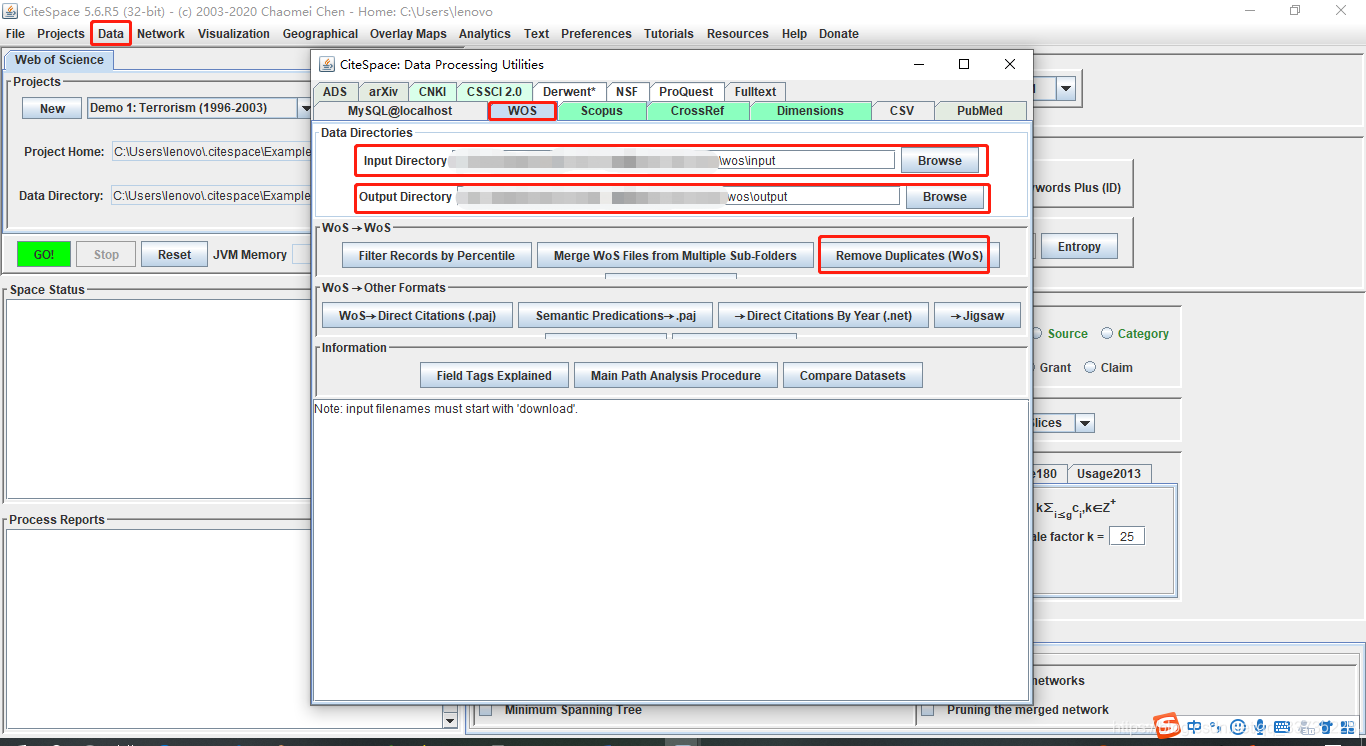1366x746 pixels.
Task: Click WoS→Direct Citations (.paj) button
Action: coord(418,316)
